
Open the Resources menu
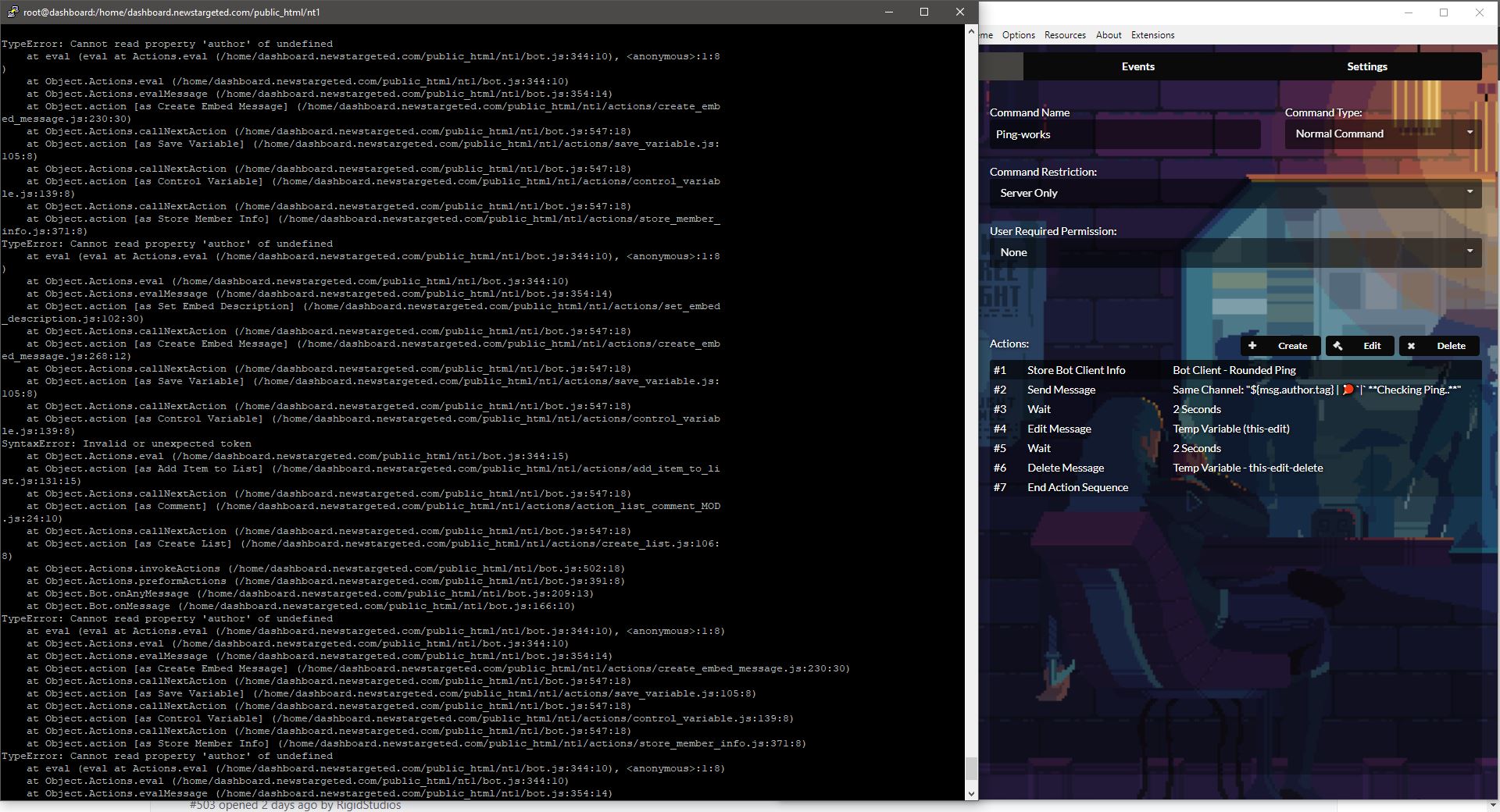point(1065,34)
